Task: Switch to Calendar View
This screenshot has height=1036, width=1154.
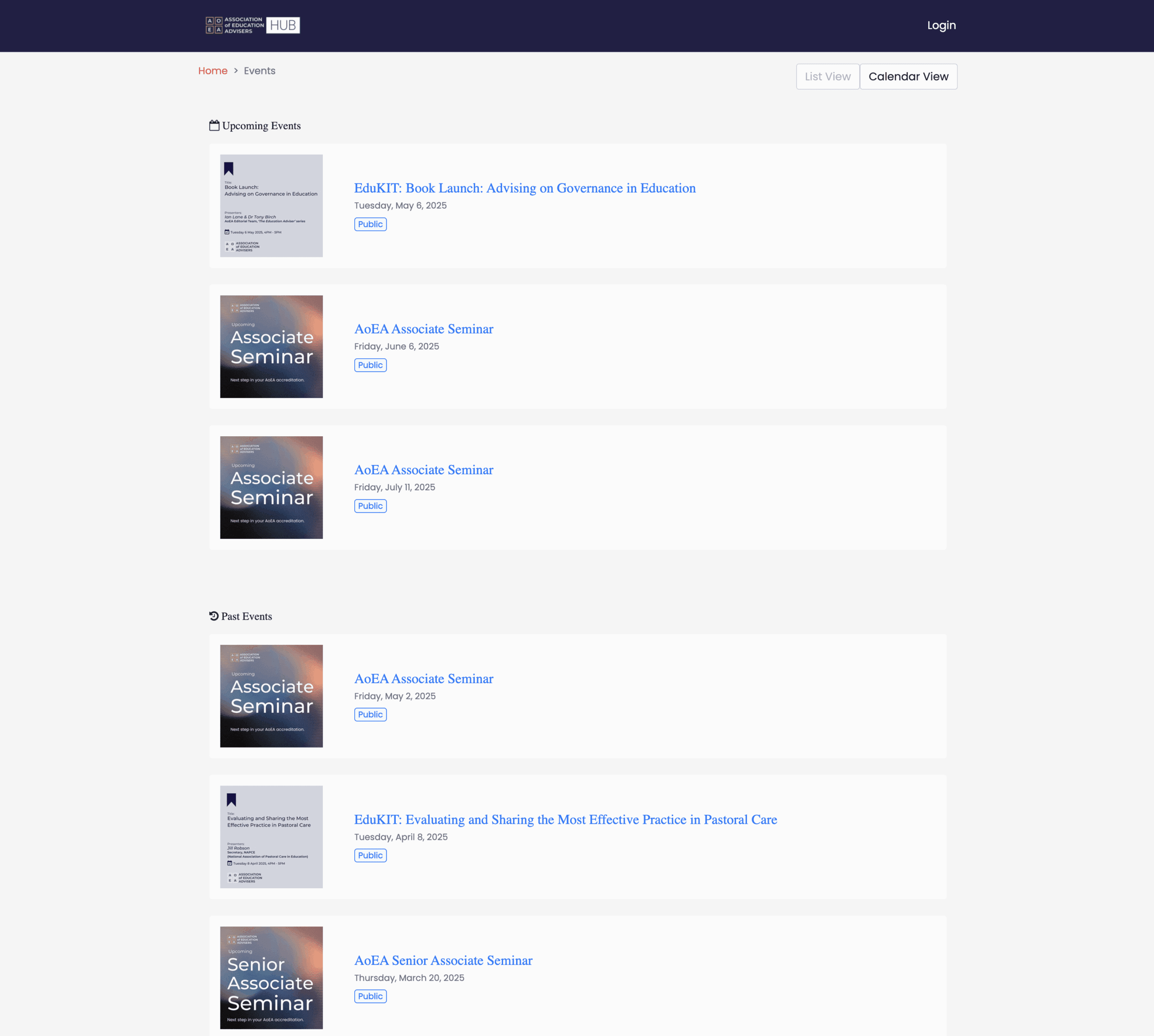Action: coord(908,76)
